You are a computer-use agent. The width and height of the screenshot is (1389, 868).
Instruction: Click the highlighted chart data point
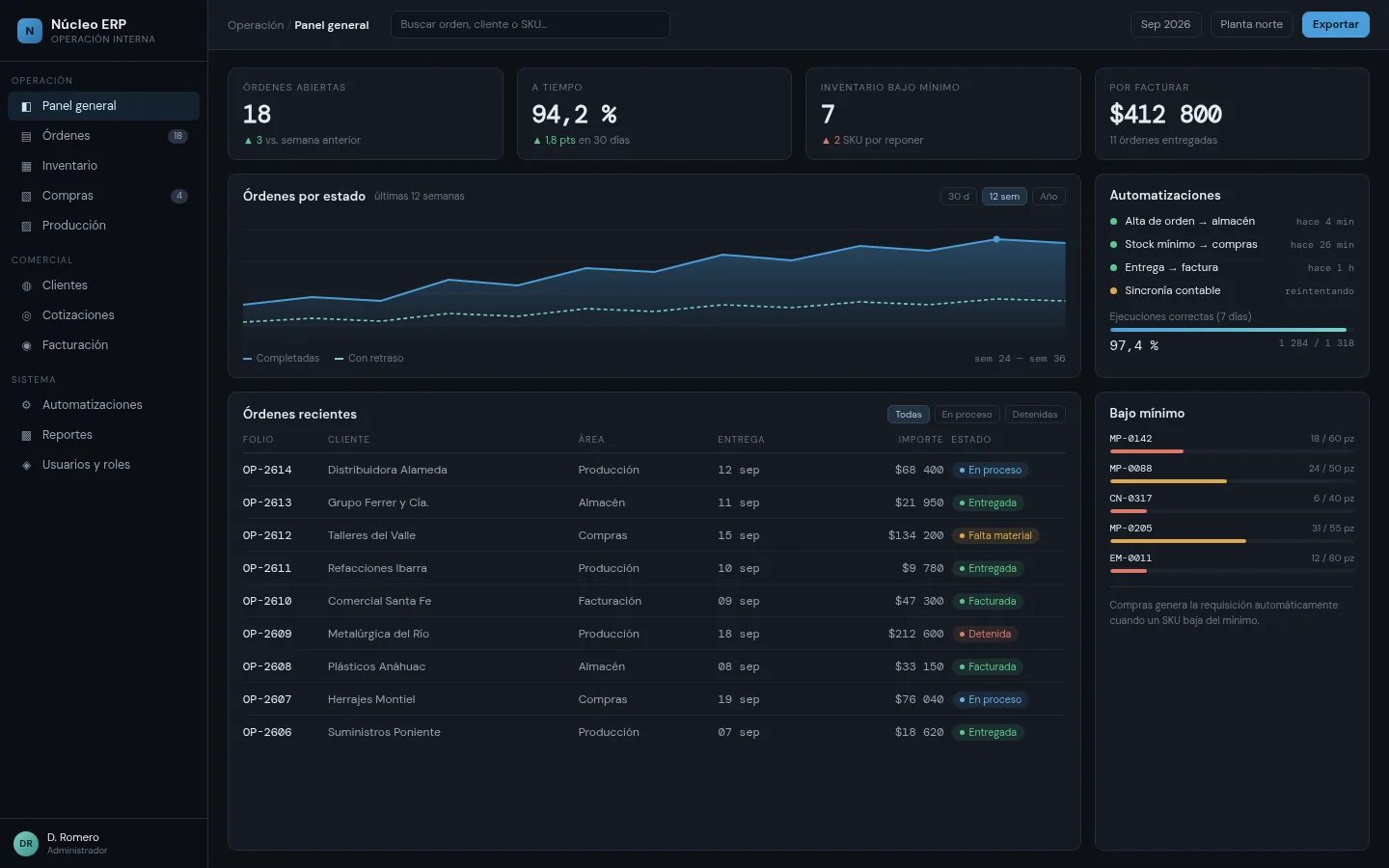tap(996, 239)
